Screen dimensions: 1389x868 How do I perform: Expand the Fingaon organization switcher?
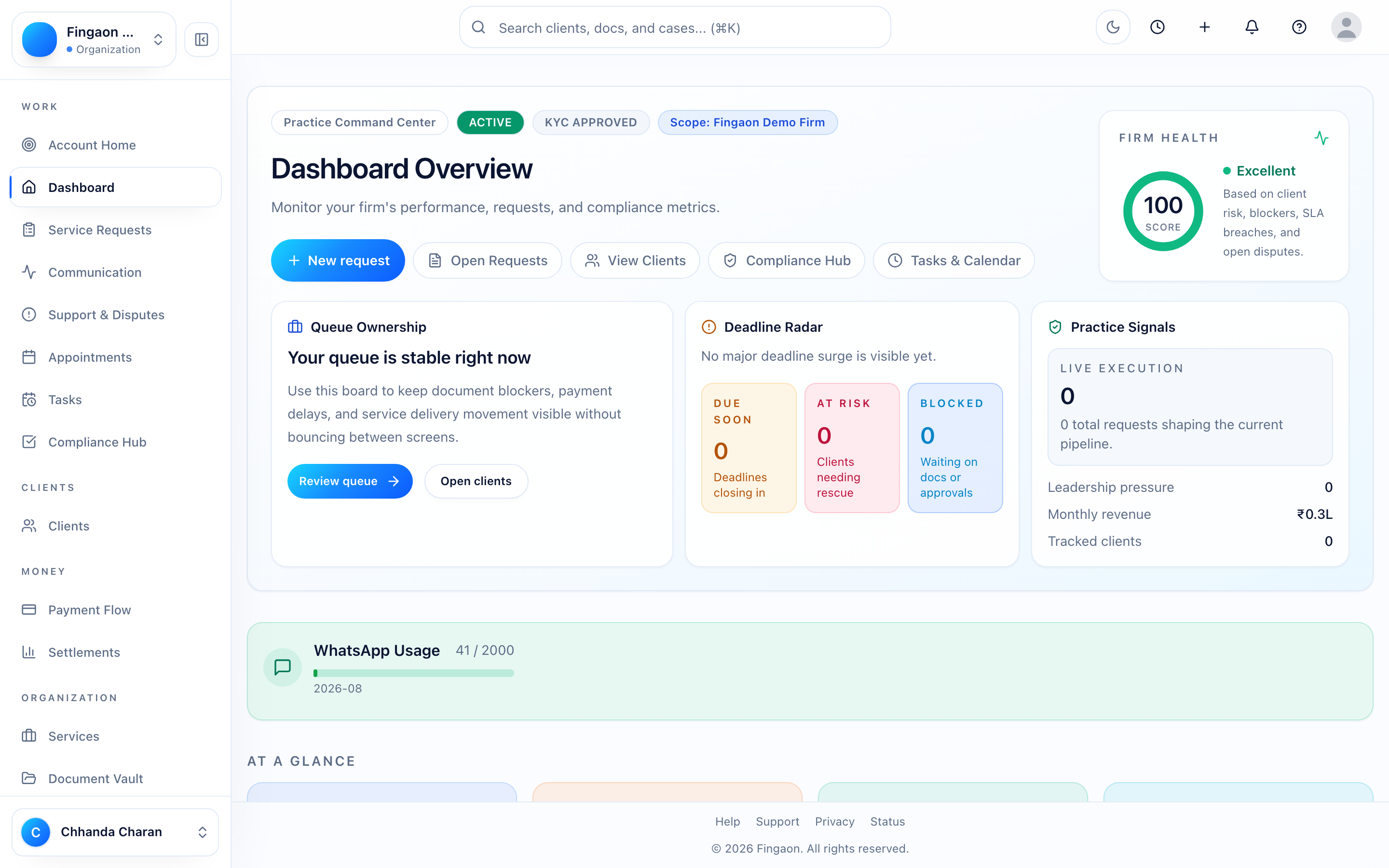[94, 40]
